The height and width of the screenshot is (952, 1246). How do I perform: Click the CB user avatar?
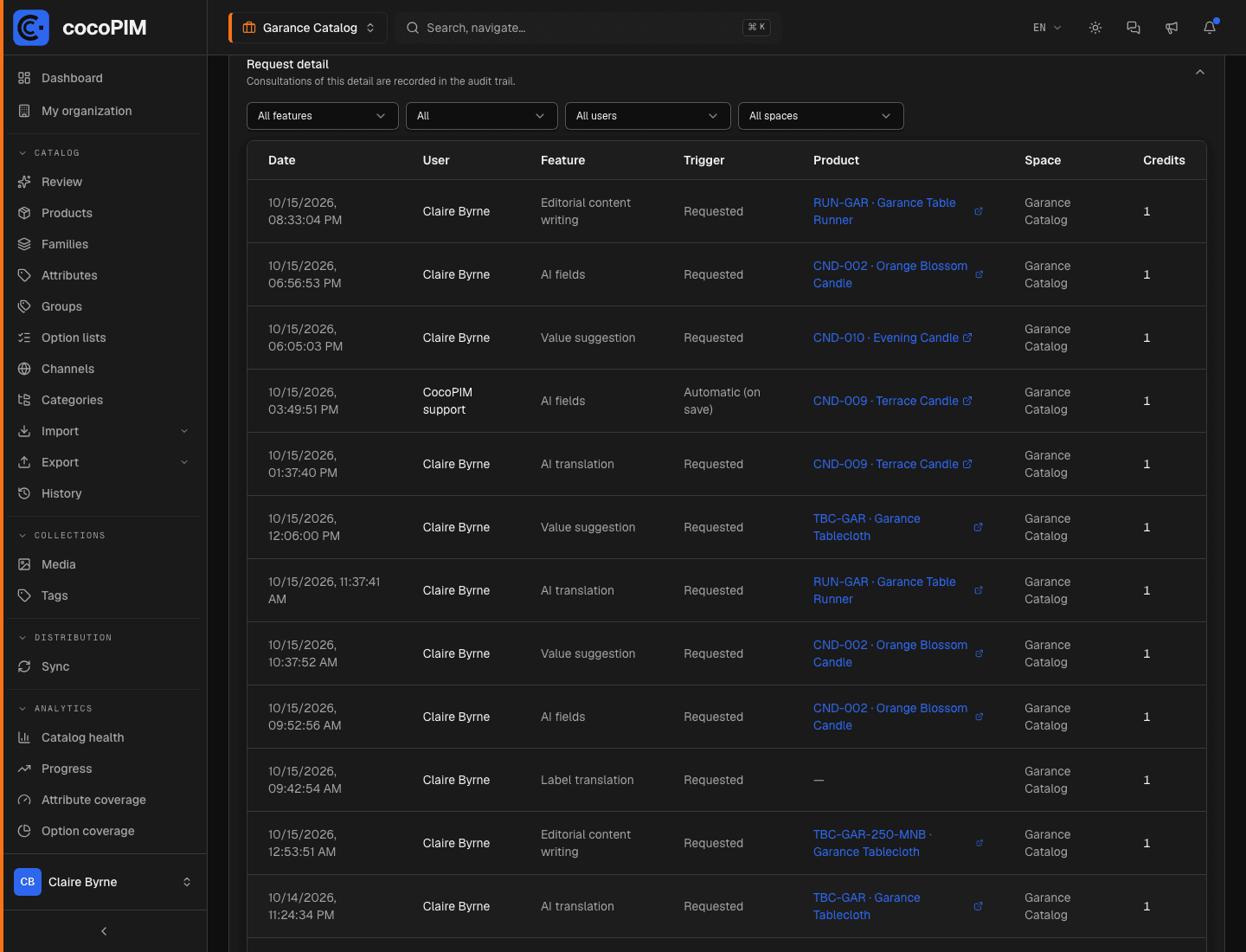28,882
